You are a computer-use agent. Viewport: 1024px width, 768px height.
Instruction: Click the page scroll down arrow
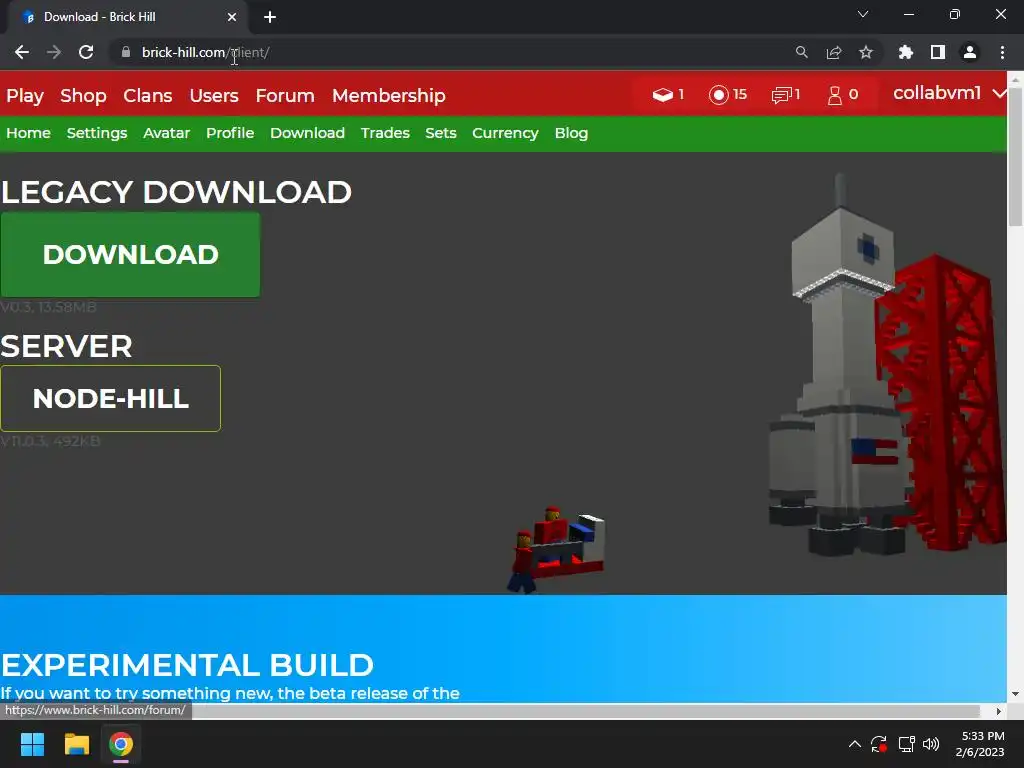pos(1016,694)
